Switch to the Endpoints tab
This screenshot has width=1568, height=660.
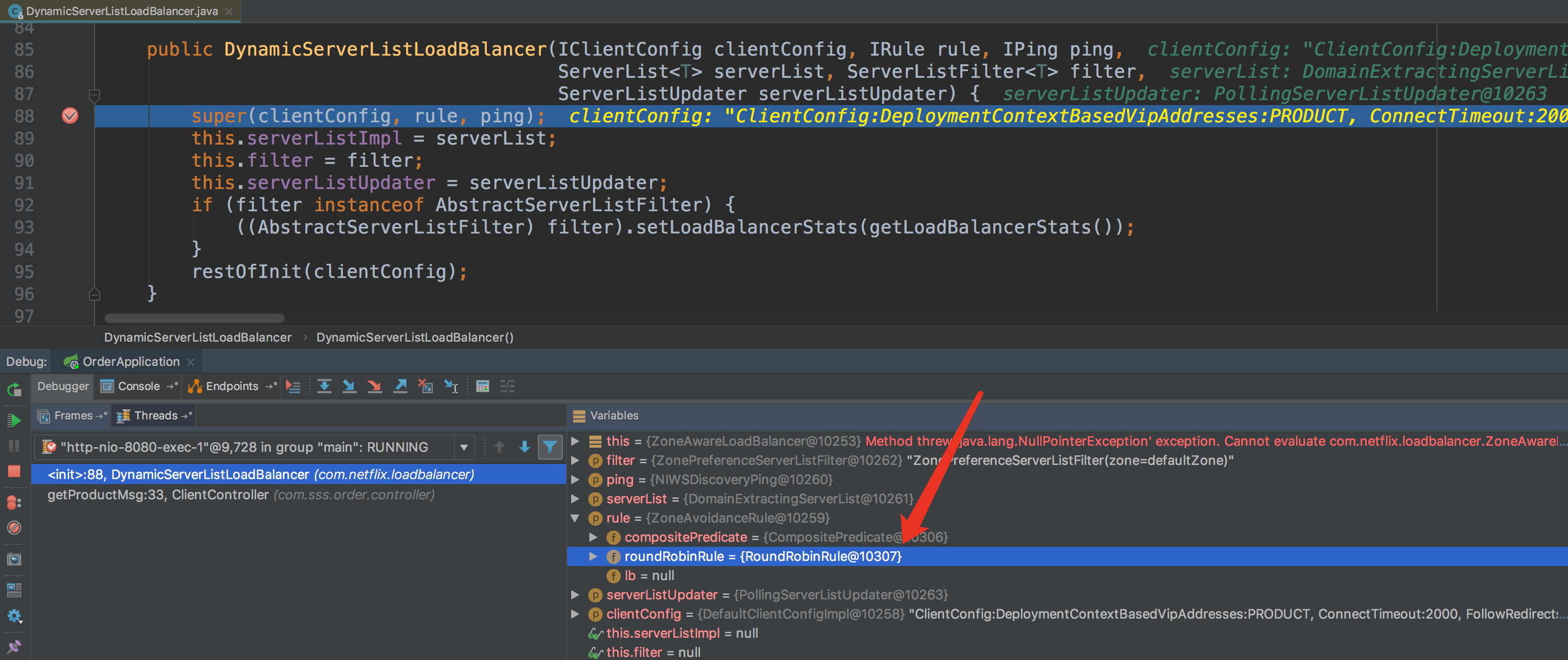pos(232,386)
